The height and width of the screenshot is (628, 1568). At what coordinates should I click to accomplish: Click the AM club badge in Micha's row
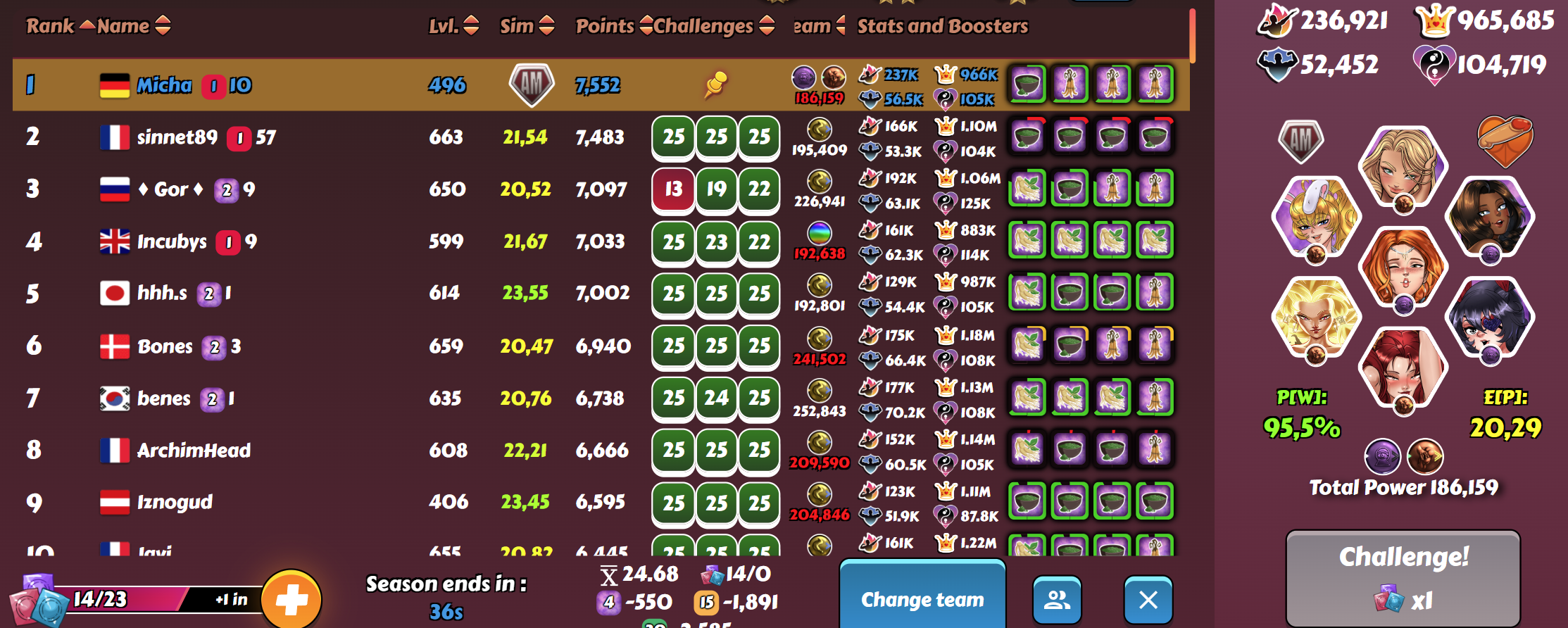pos(532,85)
